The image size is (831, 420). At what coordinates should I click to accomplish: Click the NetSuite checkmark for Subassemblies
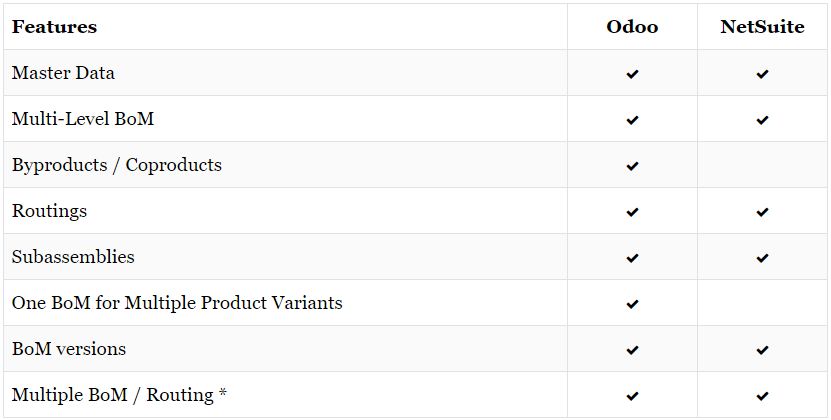762,258
